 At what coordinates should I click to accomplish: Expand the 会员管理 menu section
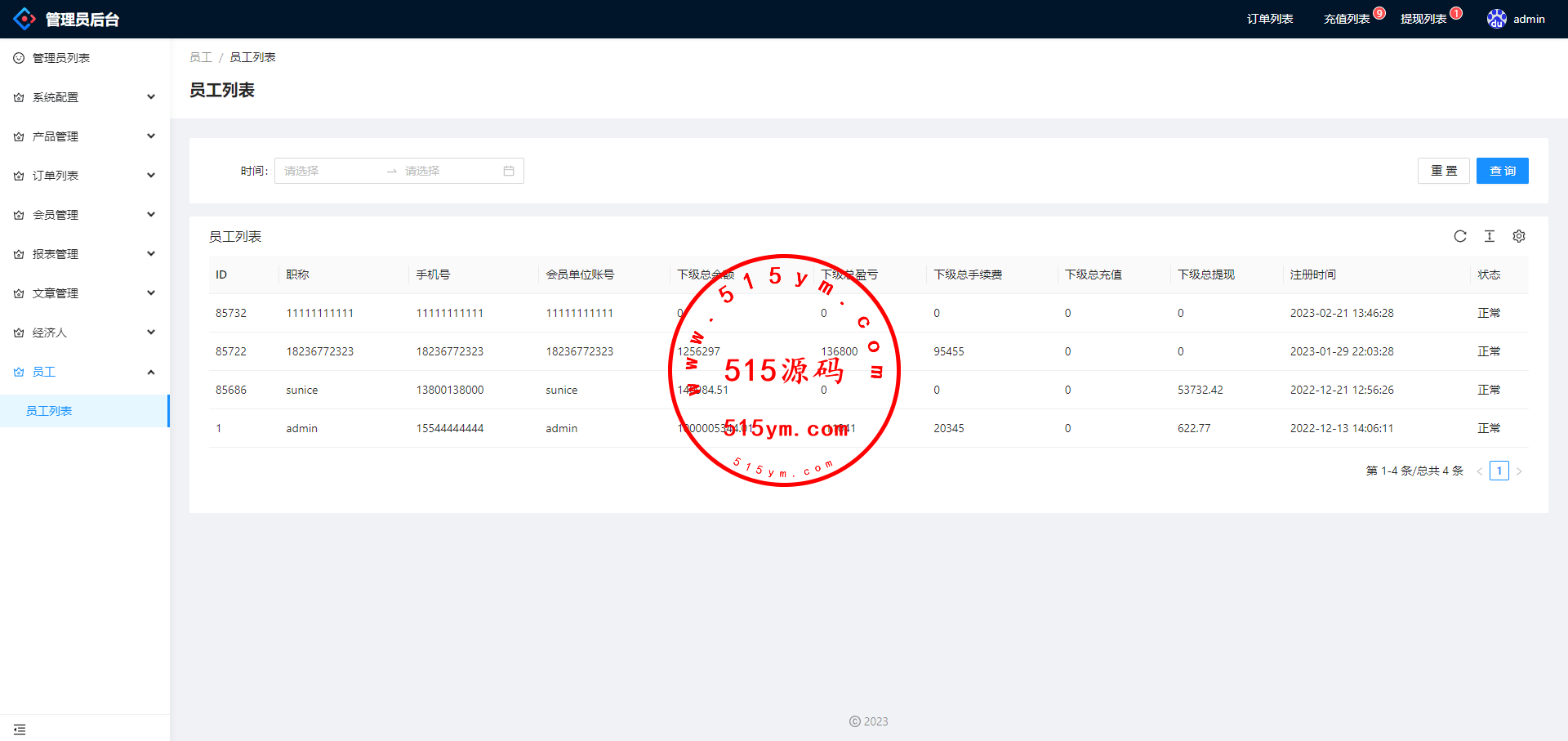(x=85, y=215)
